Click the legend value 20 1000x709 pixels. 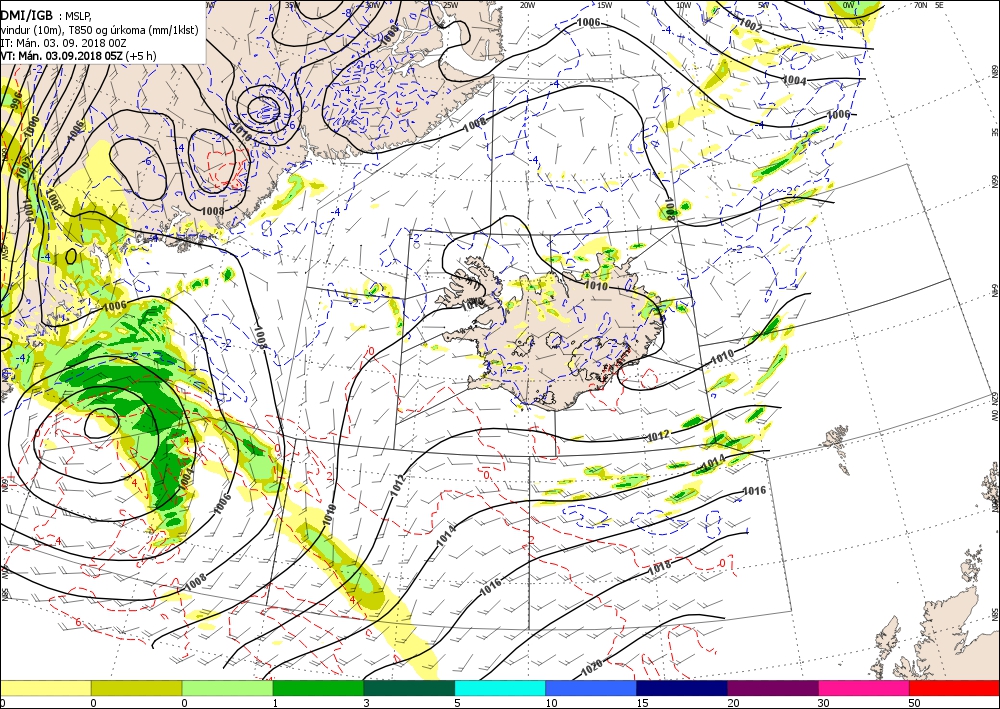pyautogui.click(x=733, y=703)
